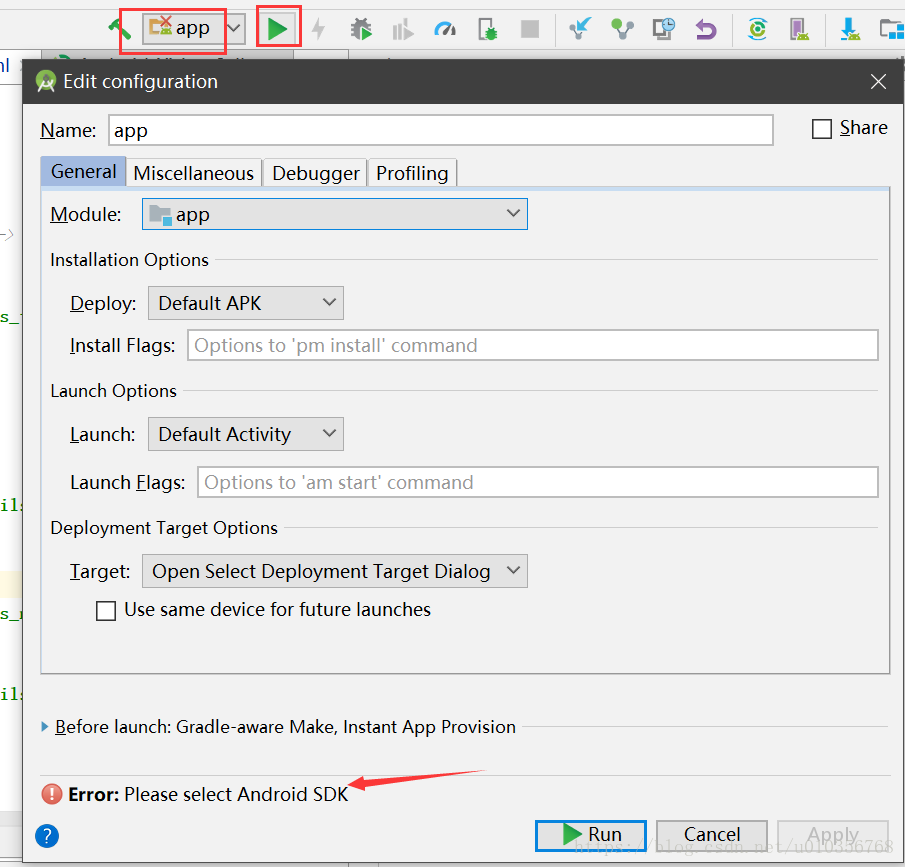Click the Cancel button
Screen dimensions: 905x867
tap(712, 835)
